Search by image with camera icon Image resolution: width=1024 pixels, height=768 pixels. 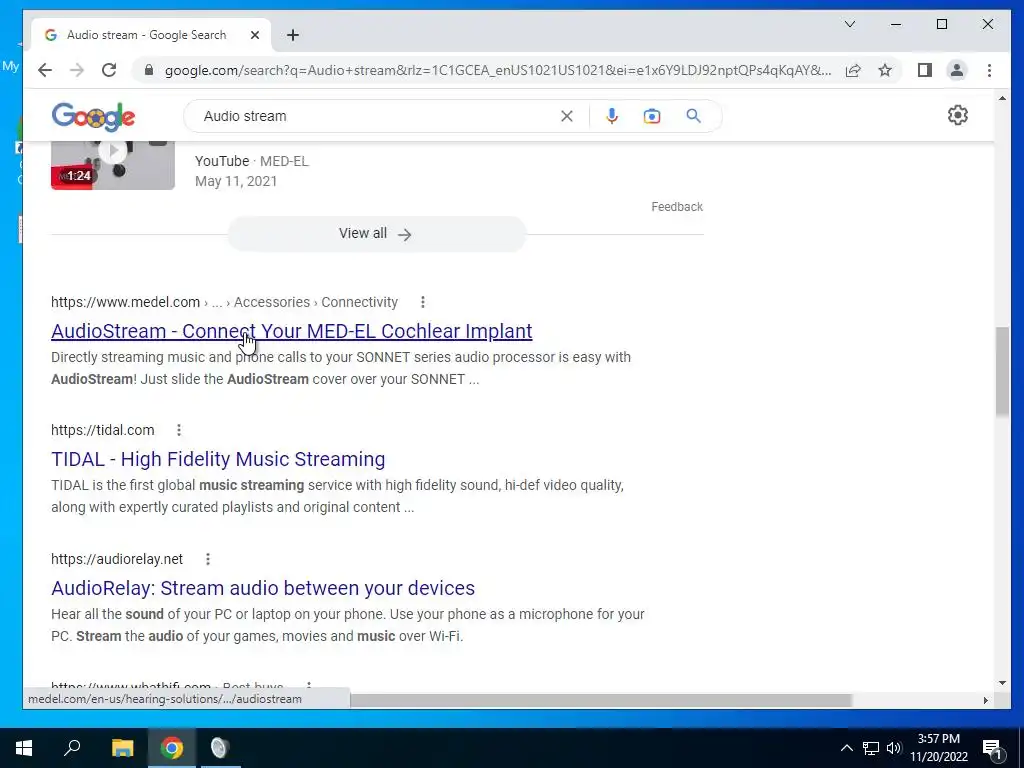click(652, 116)
